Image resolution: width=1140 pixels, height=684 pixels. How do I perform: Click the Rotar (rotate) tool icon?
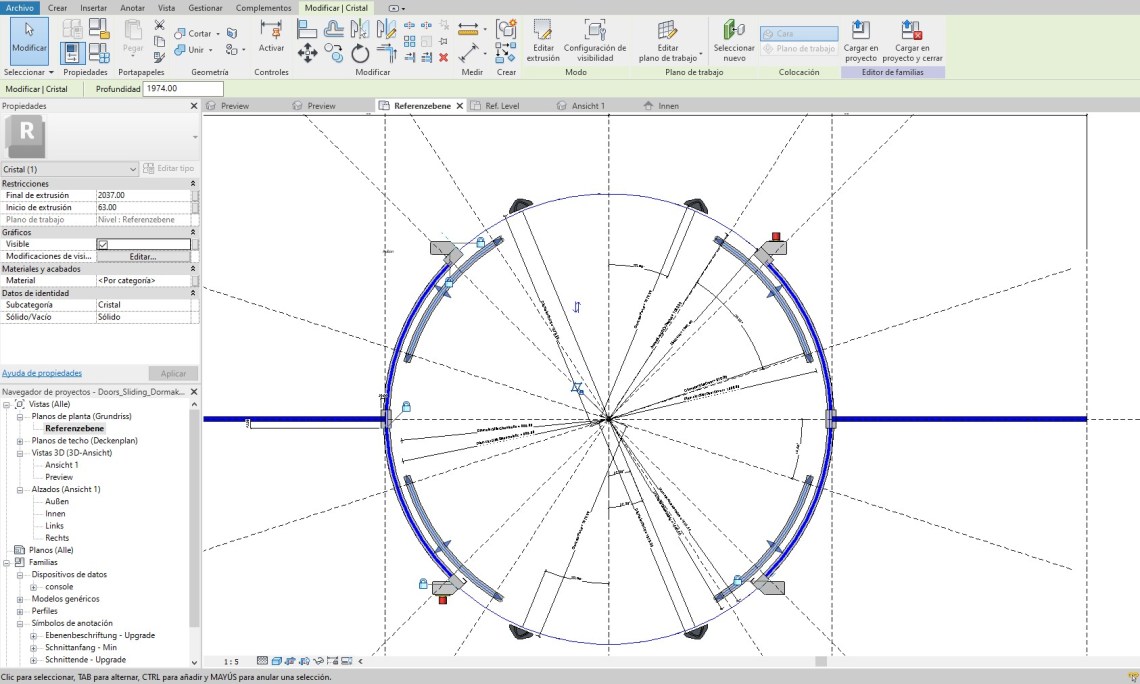click(x=360, y=54)
